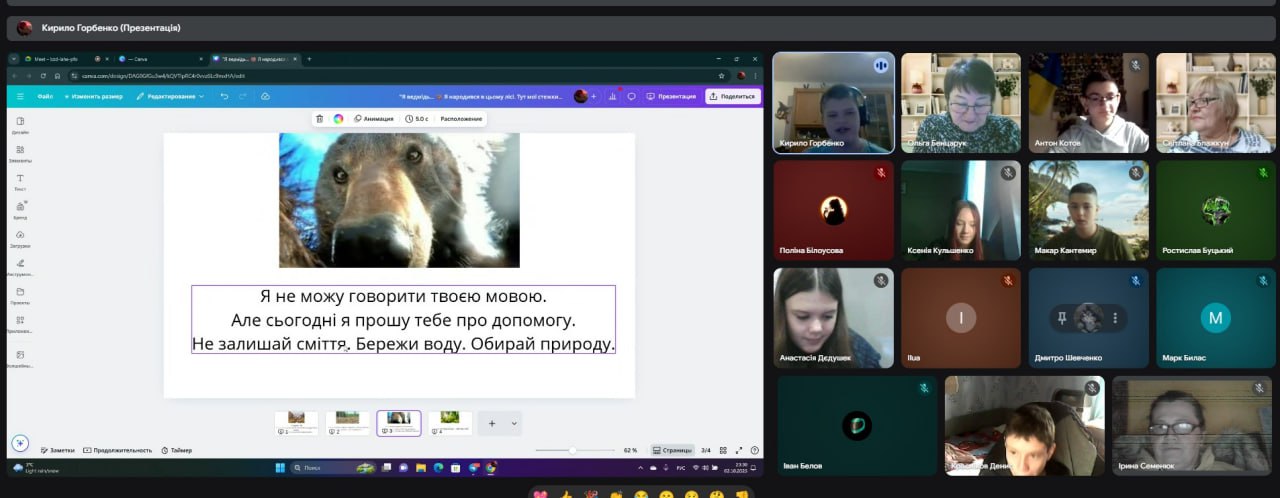Click the Share button
The height and width of the screenshot is (498, 1280).
click(x=732, y=96)
